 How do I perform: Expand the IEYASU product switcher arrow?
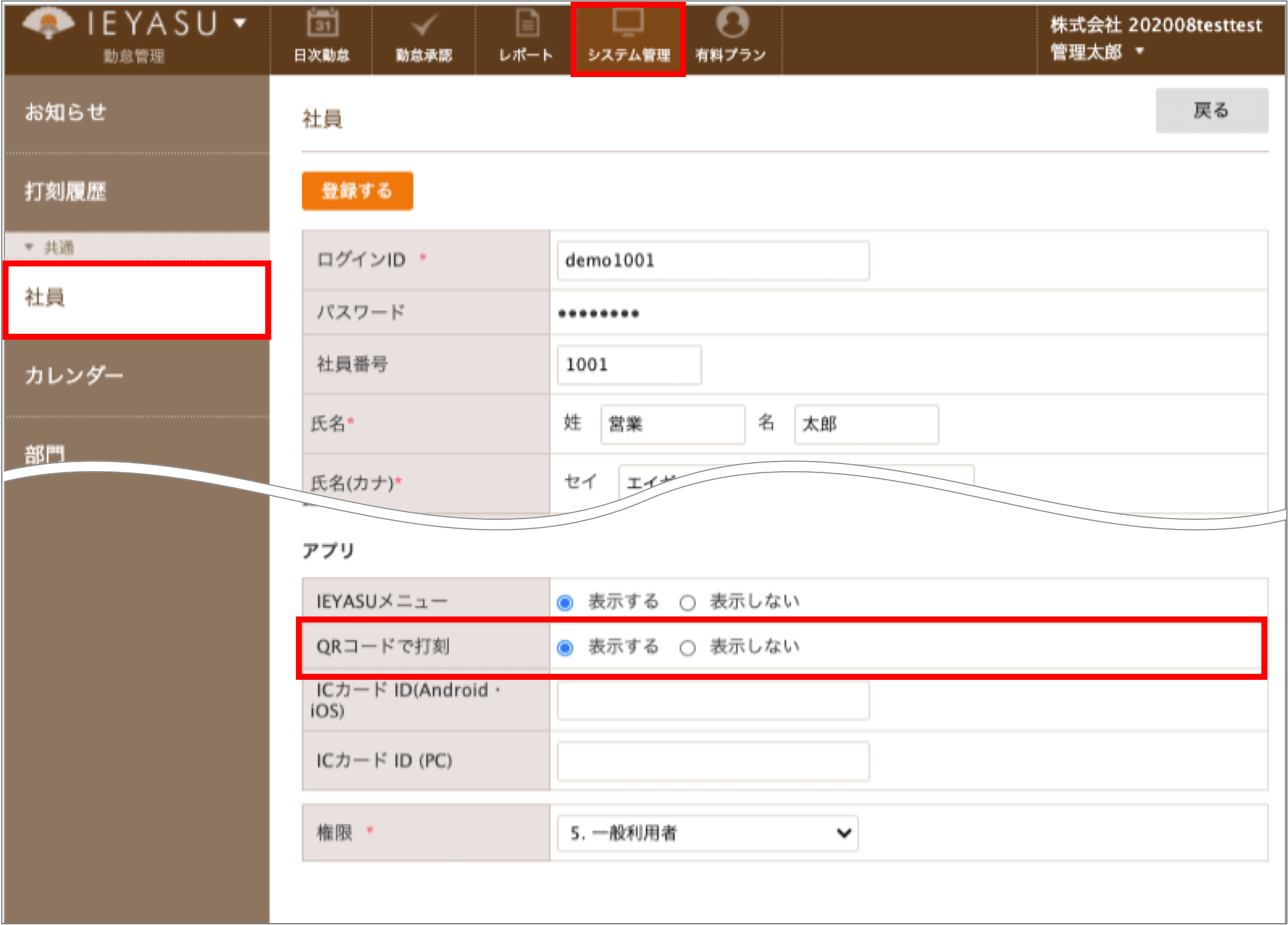(240, 24)
